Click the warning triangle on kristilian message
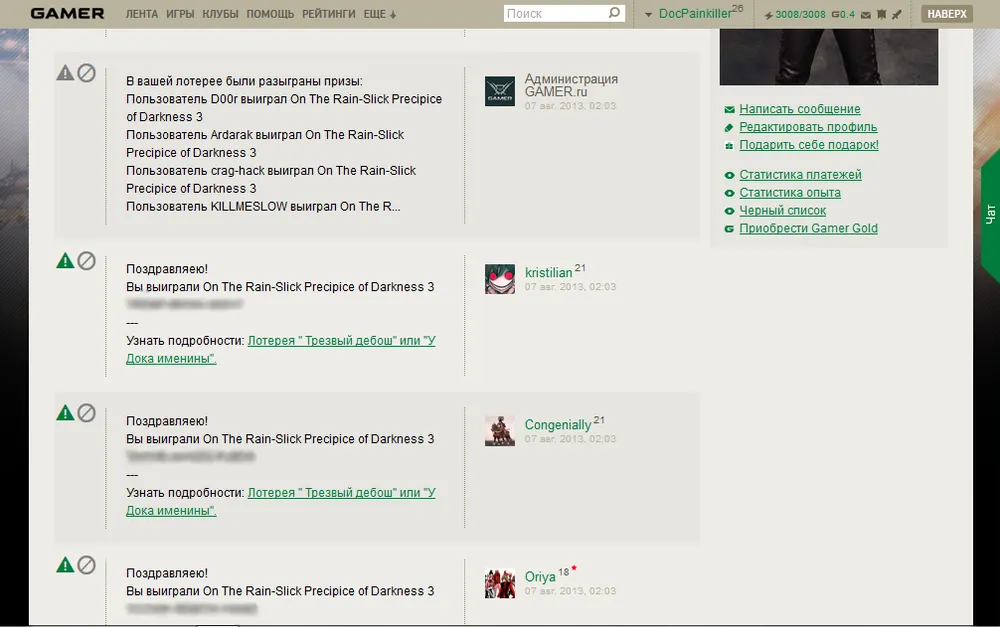1000x627 pixels. tap(65, 261)
